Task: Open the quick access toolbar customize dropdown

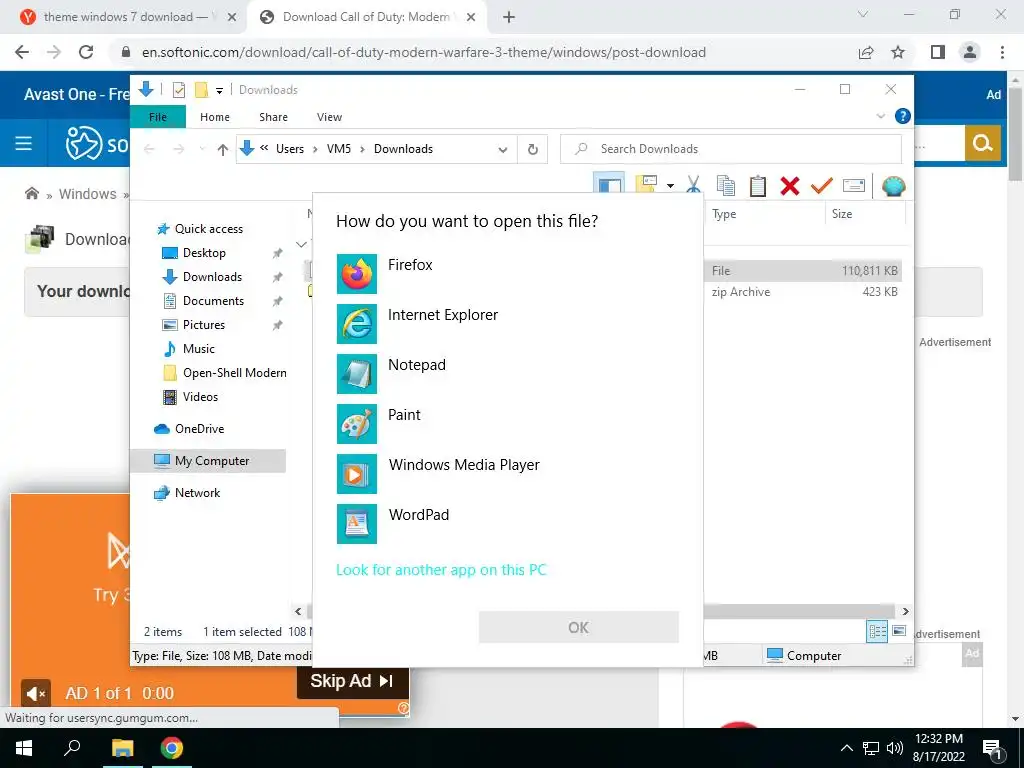Action: 219,91
